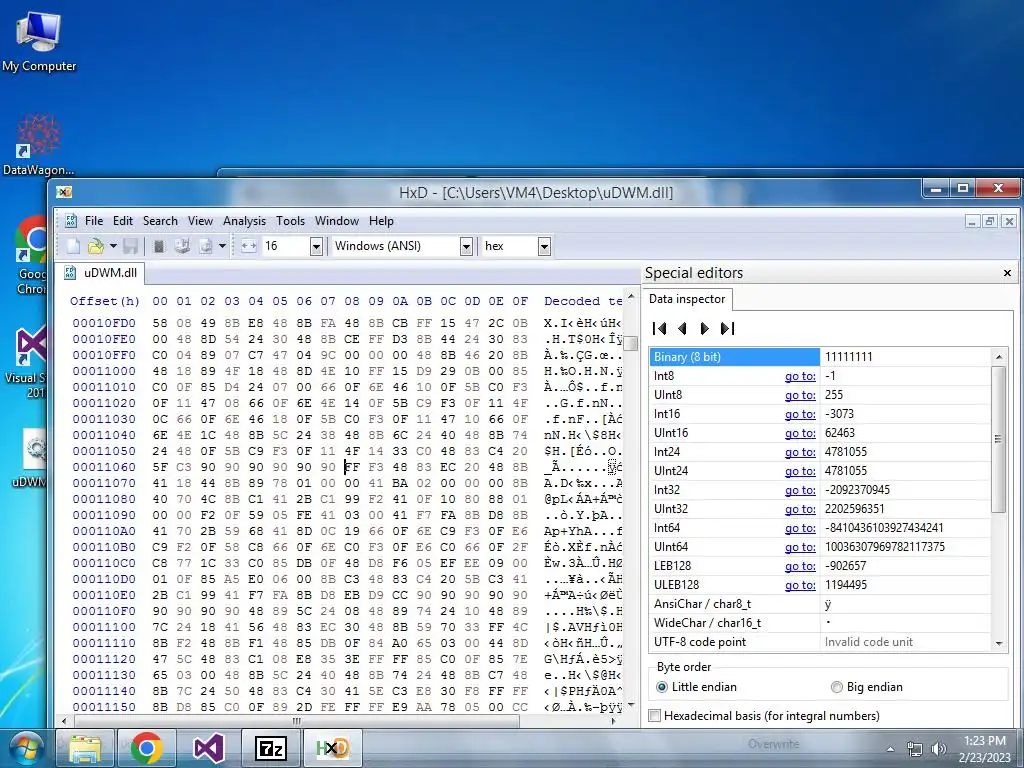Viewport: 1024px width, 768px height.
Task: Click go to link for UInt16
Action: [x=800, y=433]
